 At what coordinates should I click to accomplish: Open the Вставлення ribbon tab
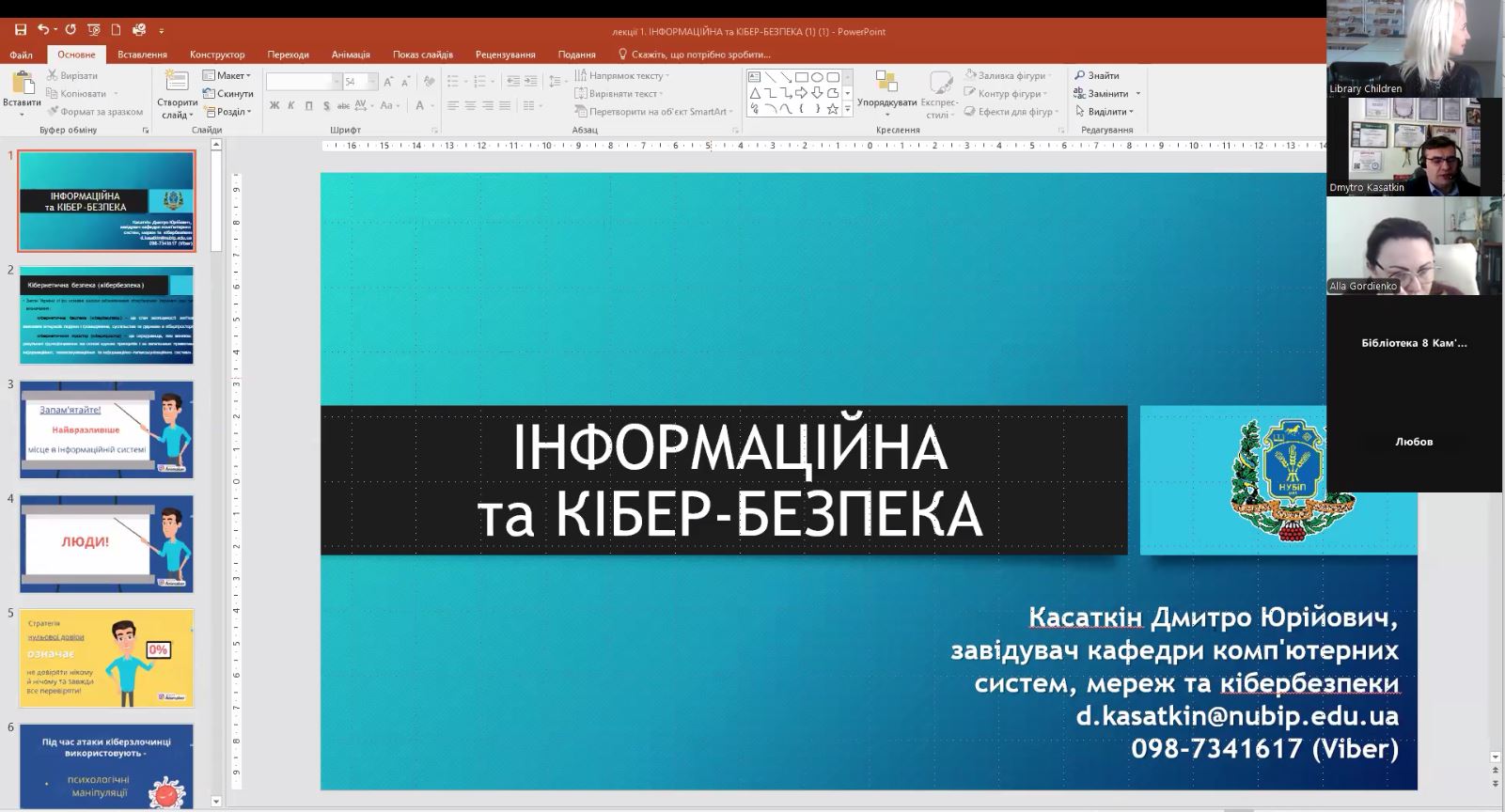pos(142,55)
